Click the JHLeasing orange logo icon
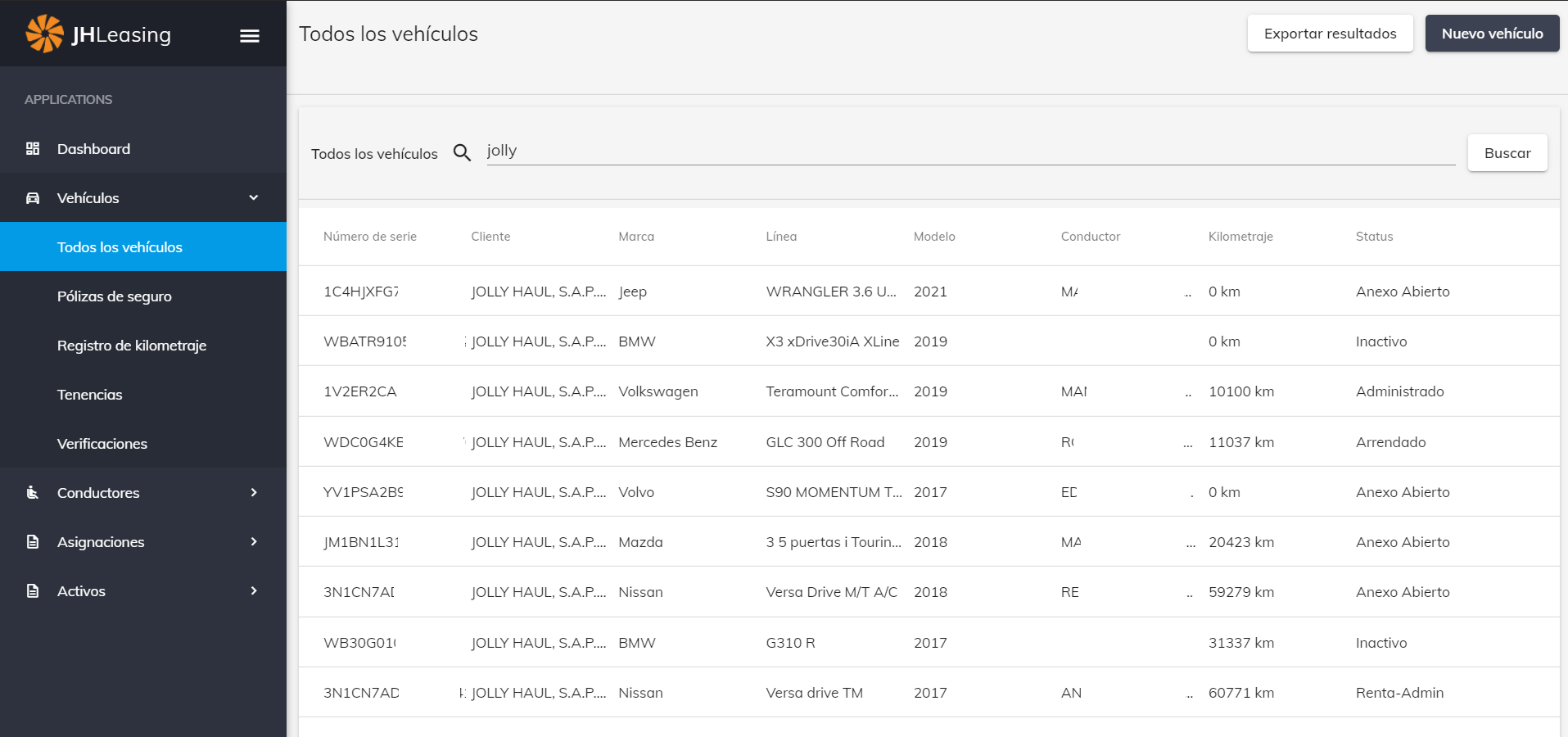Screen dimensions: 1568x737 click(44, 34)
